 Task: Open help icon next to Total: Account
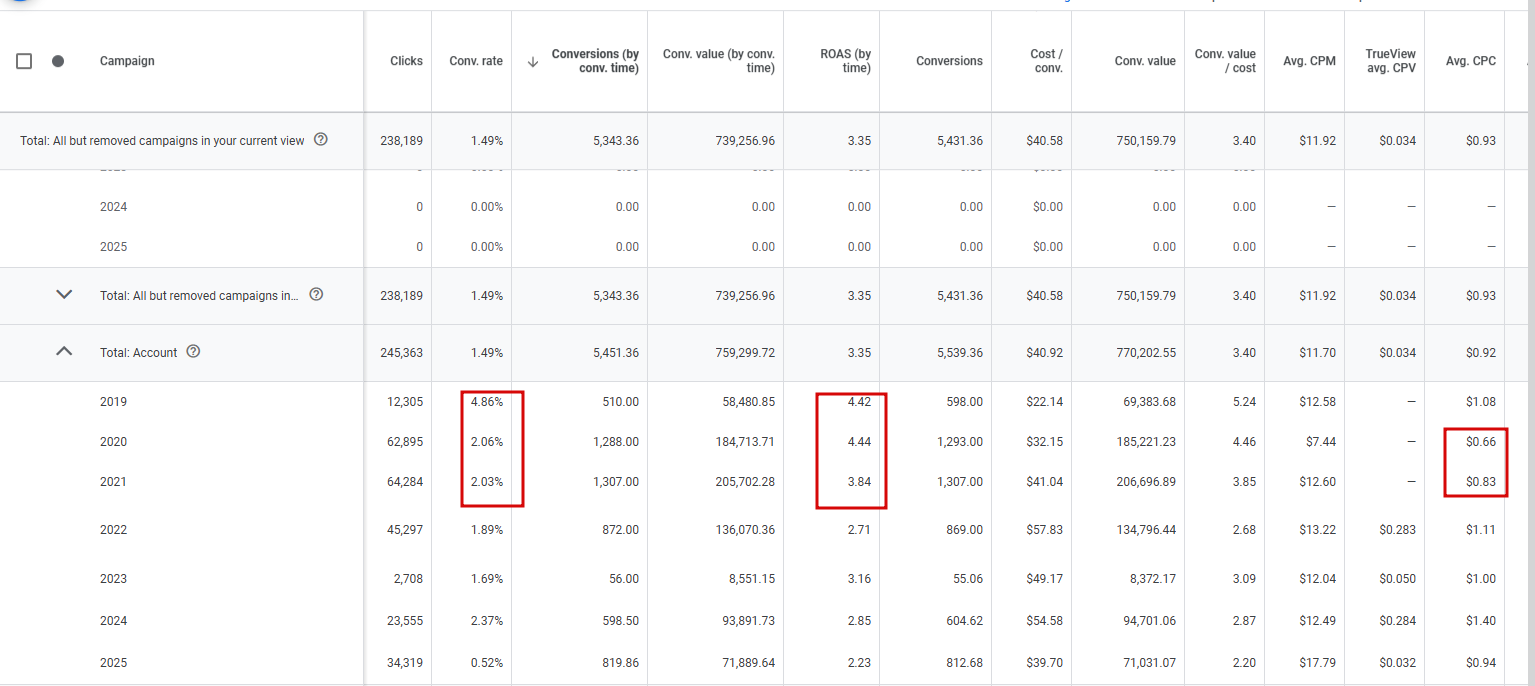(194, 352)
